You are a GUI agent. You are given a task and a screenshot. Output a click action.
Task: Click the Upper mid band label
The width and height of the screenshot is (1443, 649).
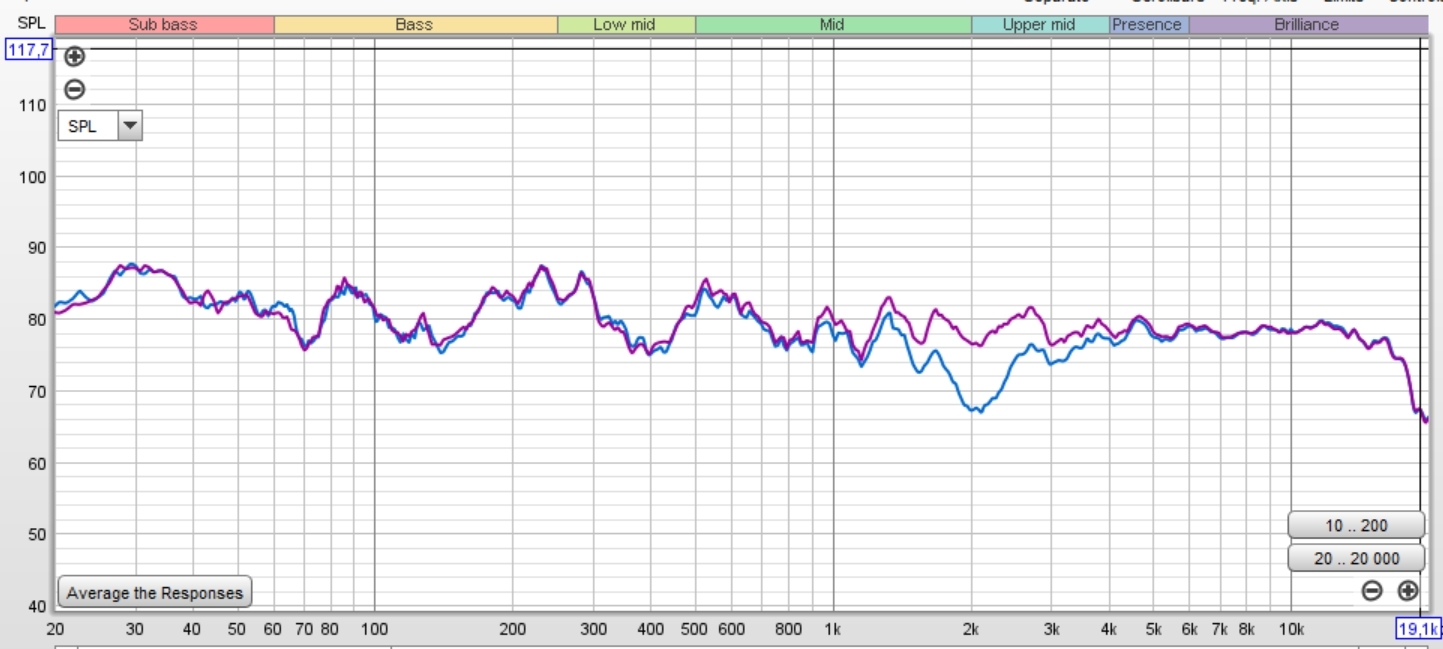click(1040, 25)
